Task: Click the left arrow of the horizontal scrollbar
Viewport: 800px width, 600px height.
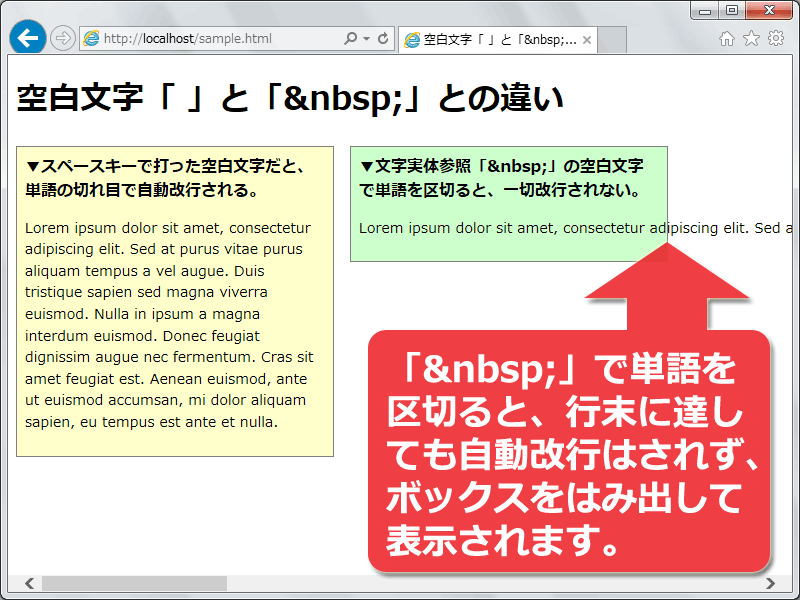Action: [30, 583]
